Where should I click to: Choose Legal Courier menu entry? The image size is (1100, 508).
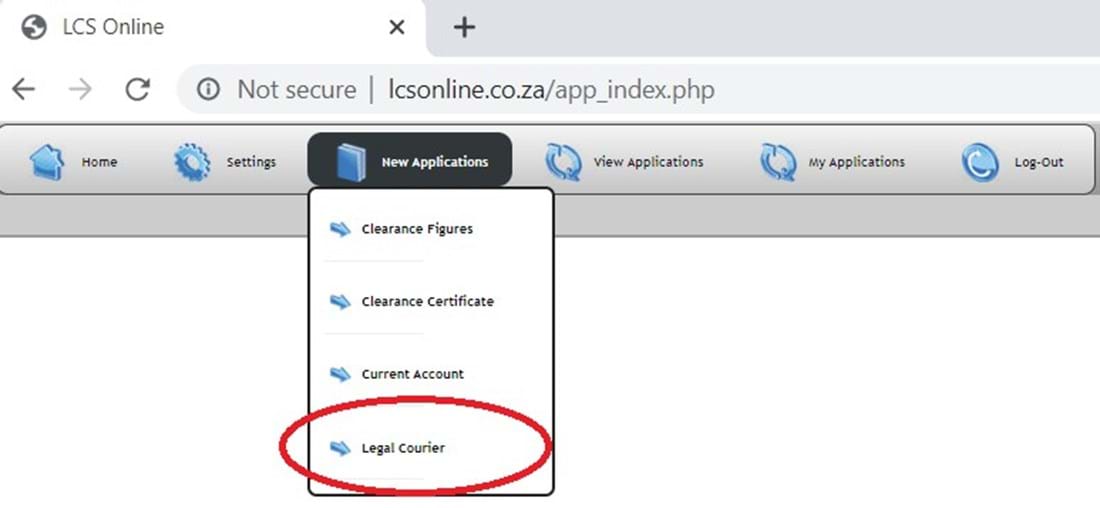403,448
